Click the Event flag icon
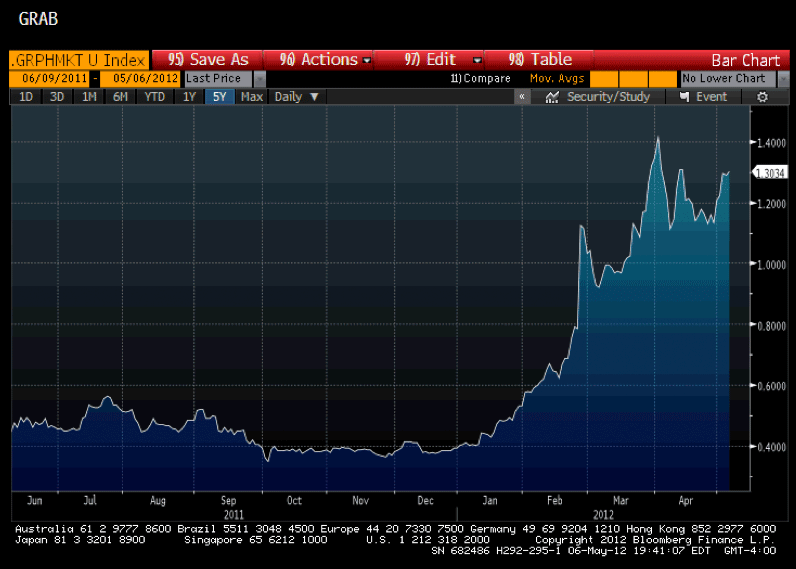The height and width of the screenshot is (569, 796). pos(685,97)
